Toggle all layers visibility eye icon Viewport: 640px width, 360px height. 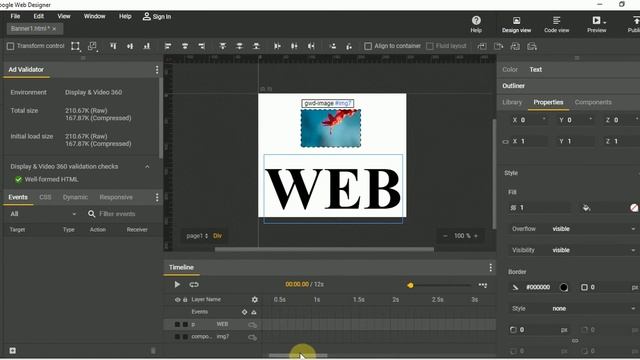point(177,300)
